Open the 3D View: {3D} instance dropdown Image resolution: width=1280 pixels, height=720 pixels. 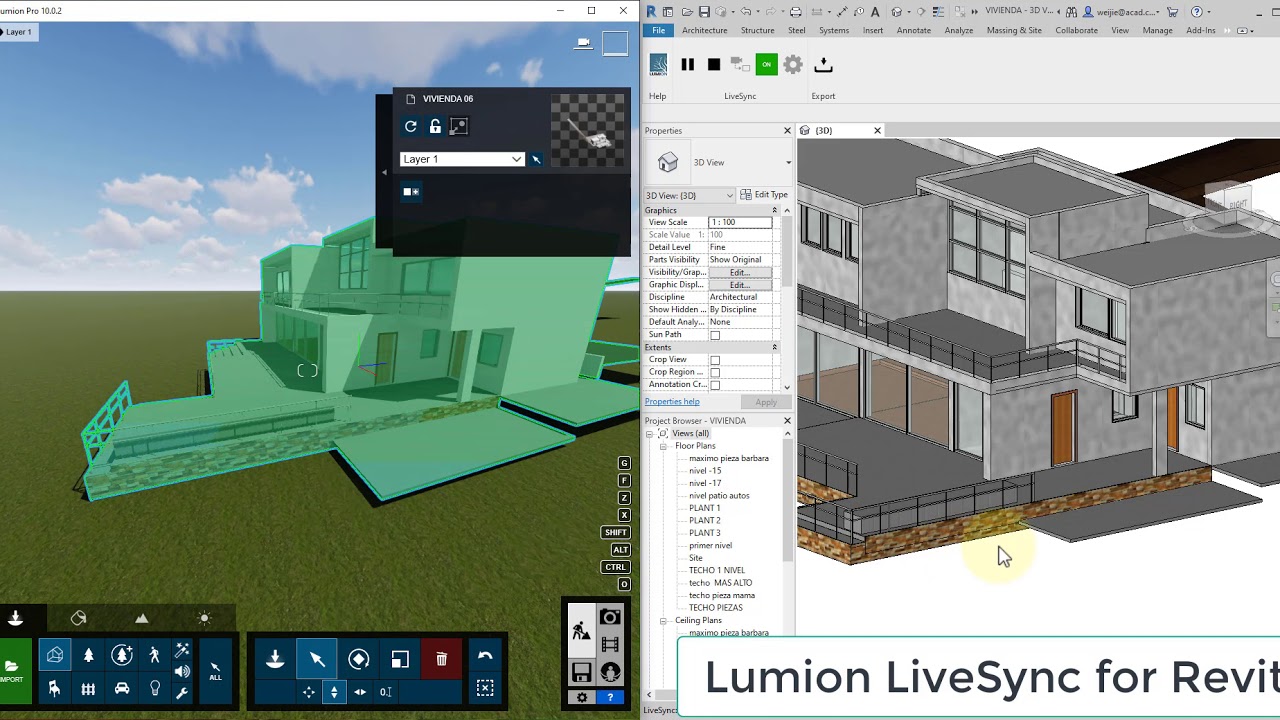[x=689, y=195]
